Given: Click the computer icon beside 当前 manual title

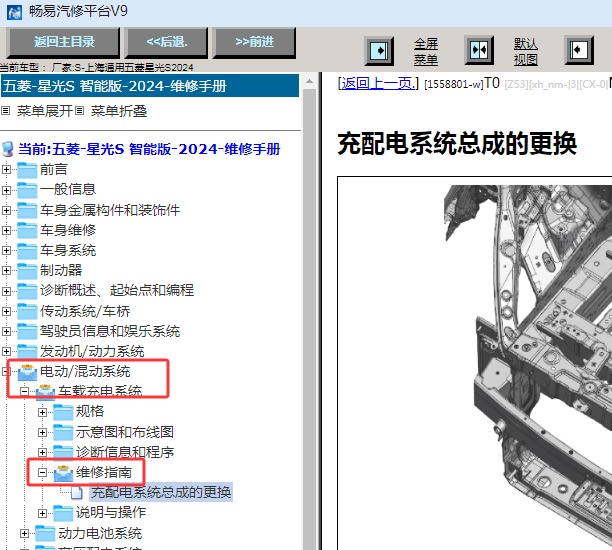Looking at the screenshot, I should coord(7,149).
